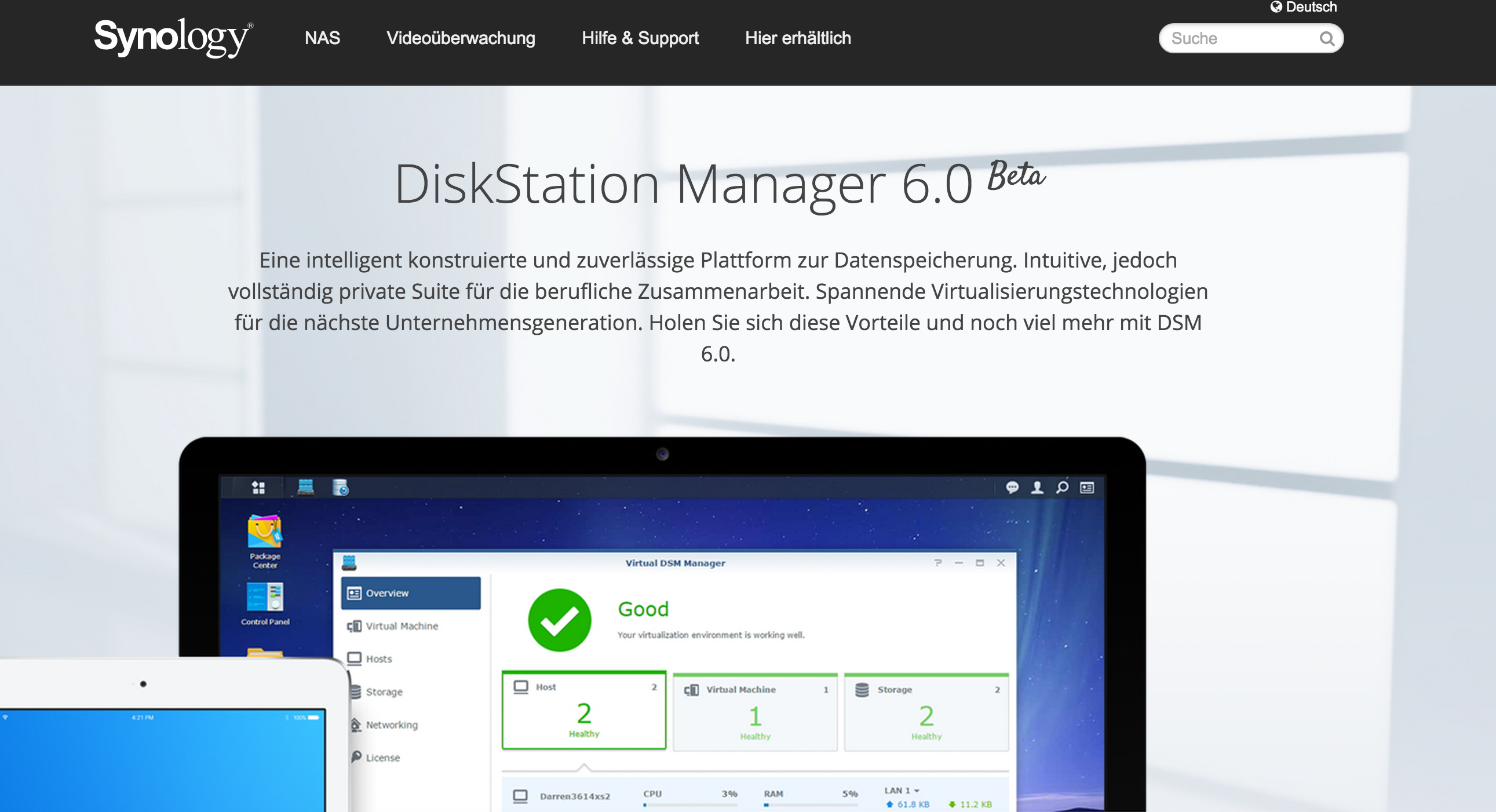Click the Storage card disk icon
The image size is (1496, 812).
coord(862,690)
